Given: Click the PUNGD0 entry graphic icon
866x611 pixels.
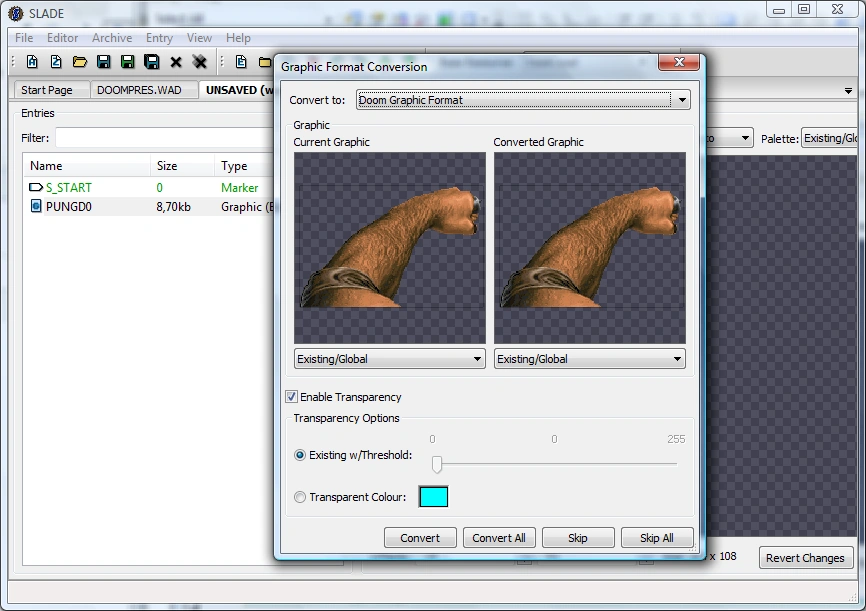Looking at the screenshot, I should [x=36, y=207].
